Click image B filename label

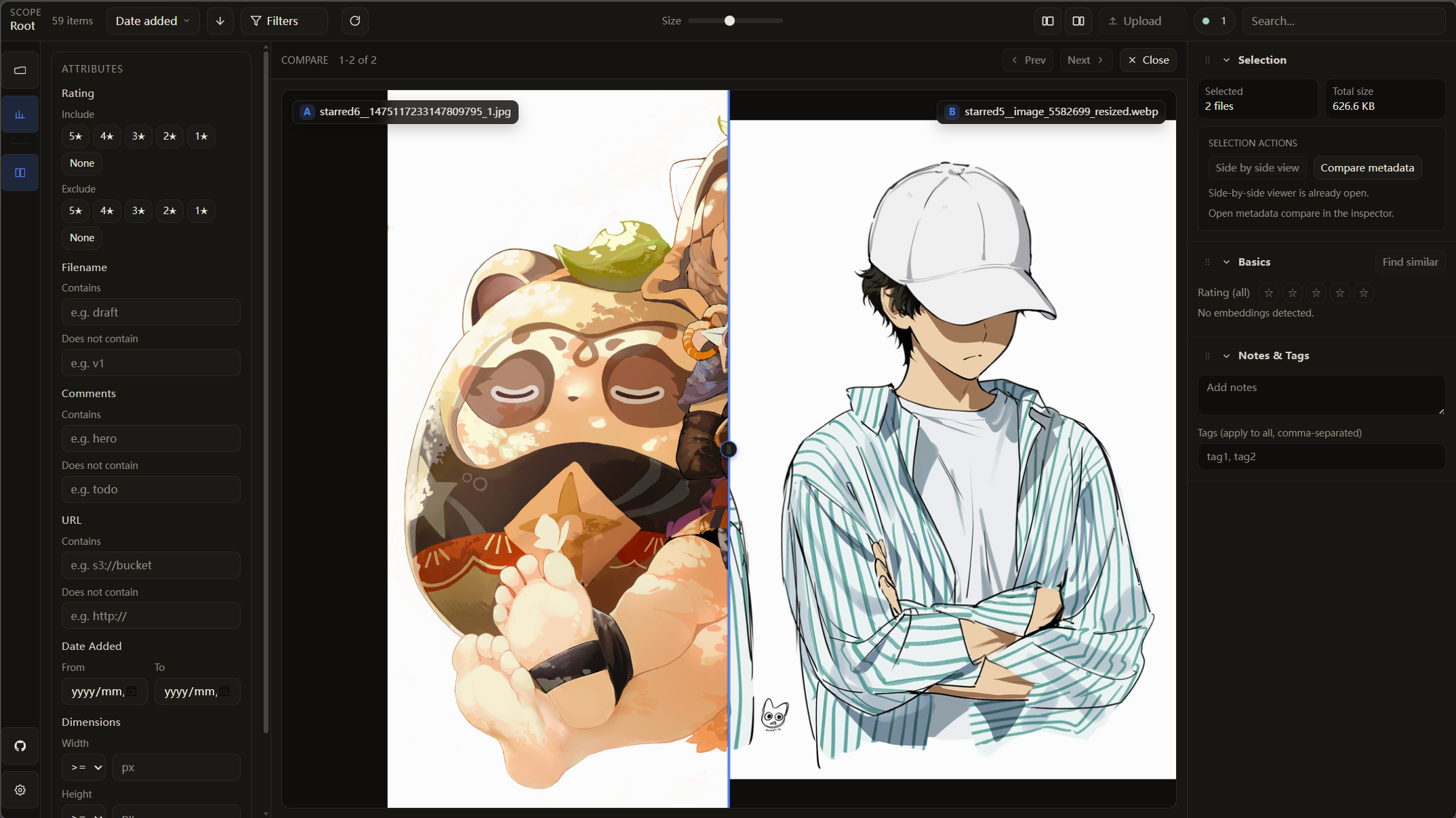coord(1051,112)
